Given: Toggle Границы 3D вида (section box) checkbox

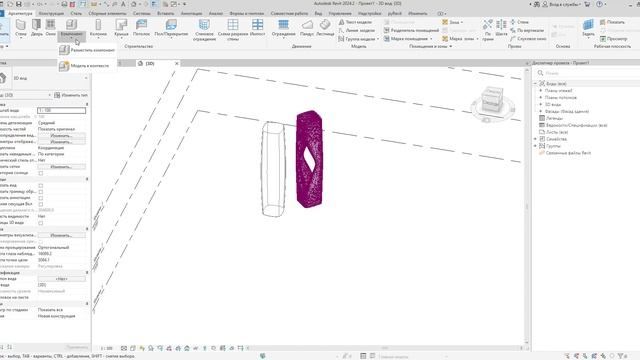Looking at the screenshot, I should pyautogui.click(x=41, y=223).
